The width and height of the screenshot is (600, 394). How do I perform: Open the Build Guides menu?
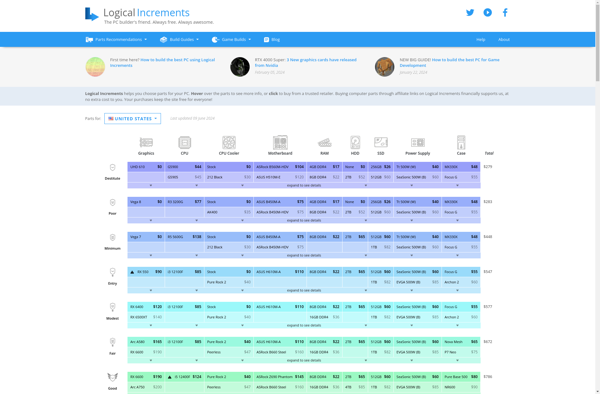point(179,39)
